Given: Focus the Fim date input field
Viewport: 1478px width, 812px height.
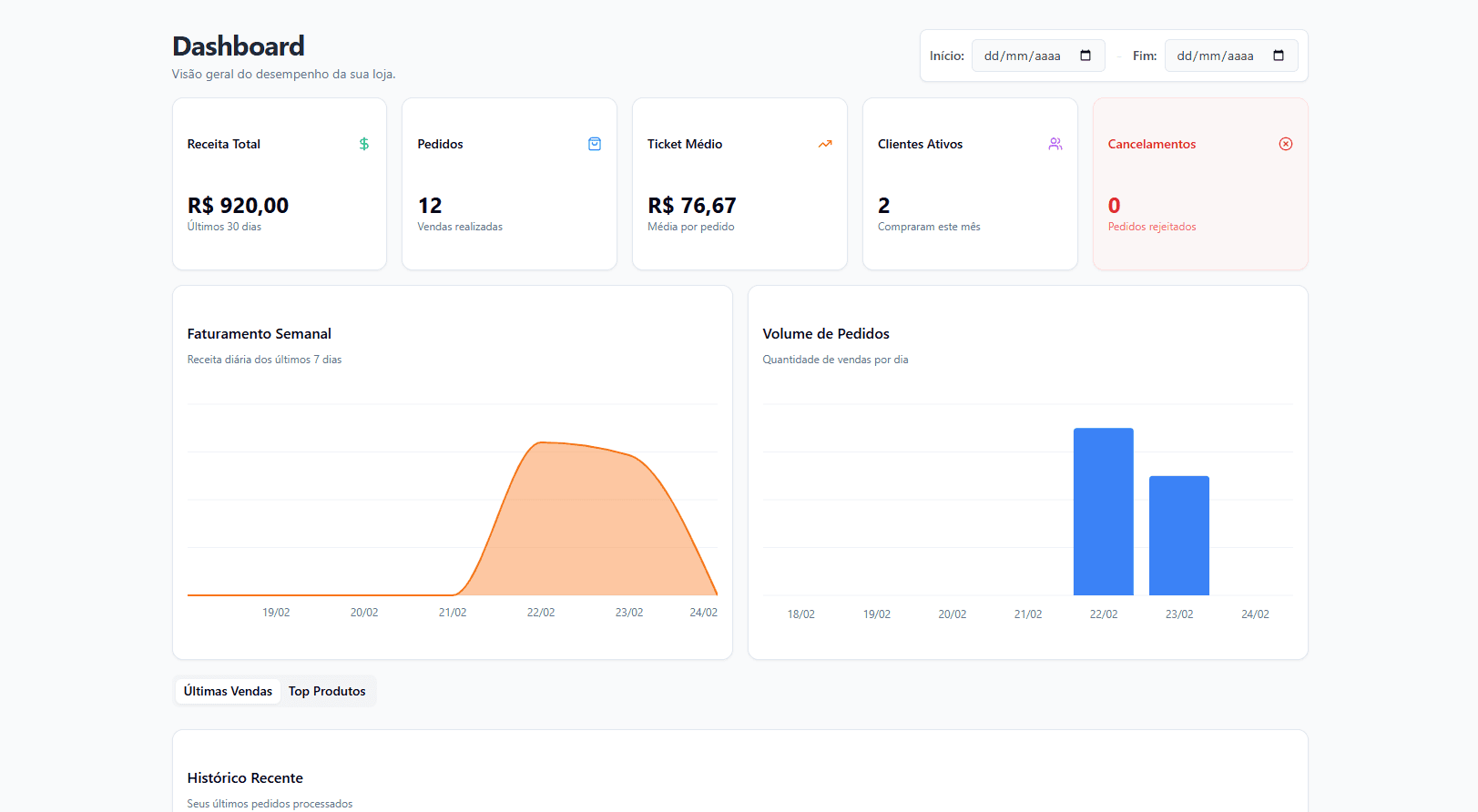Looking at the screenshot, I should click(1217, 56).
